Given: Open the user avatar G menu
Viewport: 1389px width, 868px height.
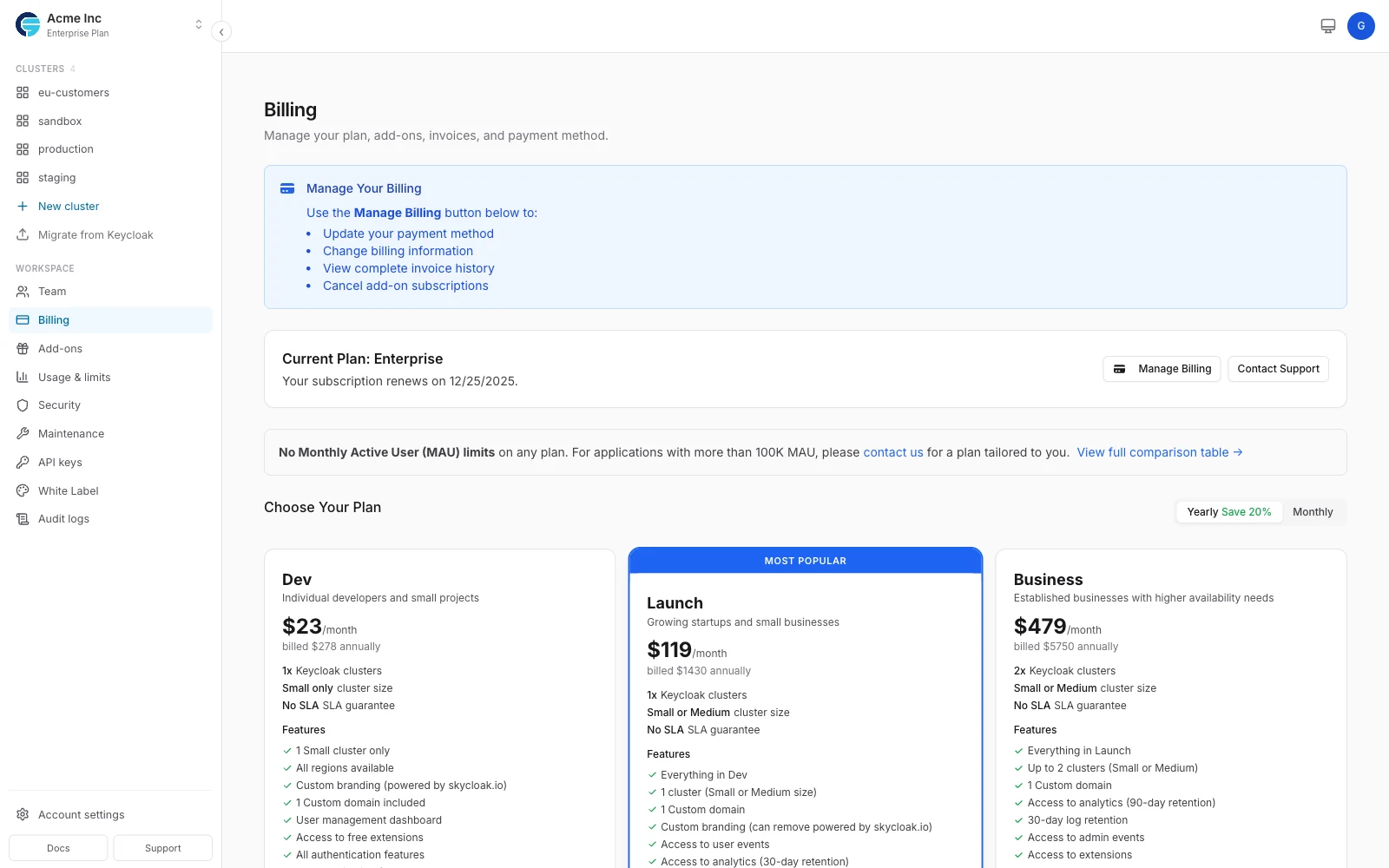Looking at the screenshot, I should tap(1361, 26).
